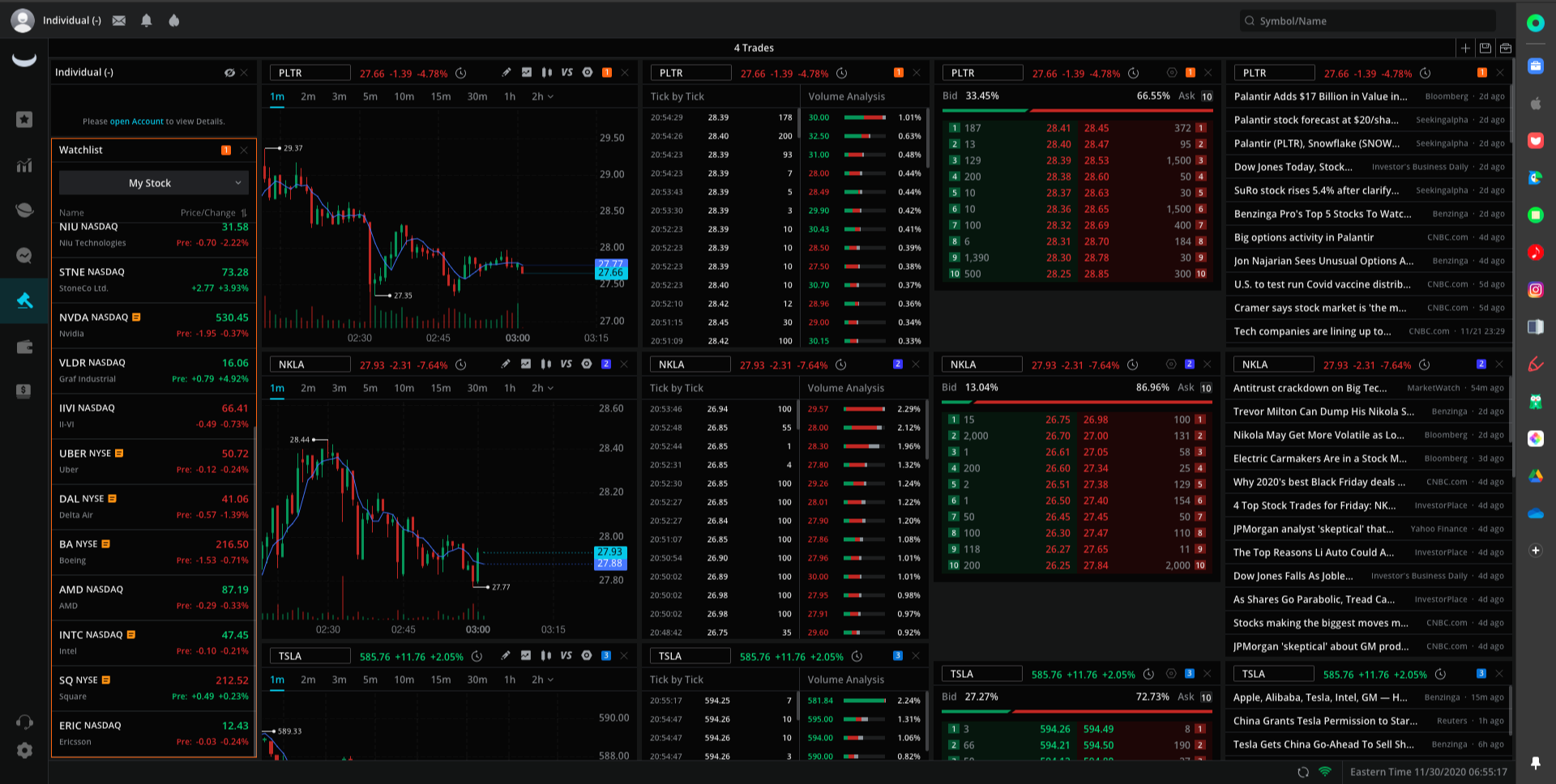Open the planet explore sidebar icon
The height and width of the screenshot is (784, 1556).
[x=24, y=210]
